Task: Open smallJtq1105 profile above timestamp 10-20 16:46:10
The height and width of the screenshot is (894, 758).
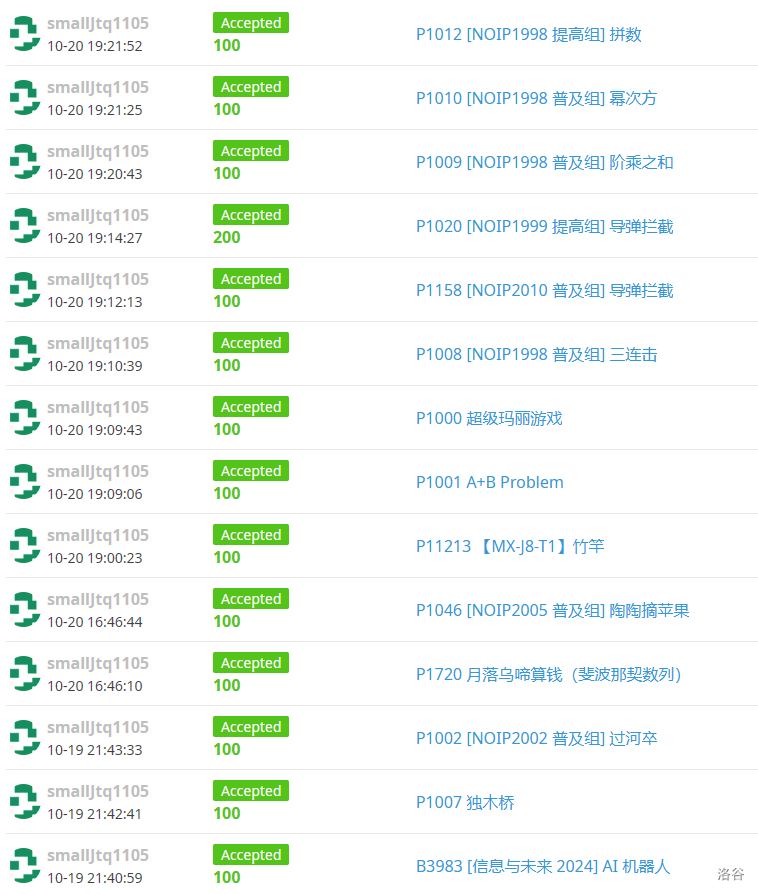Action: click(x=98, y=663)
